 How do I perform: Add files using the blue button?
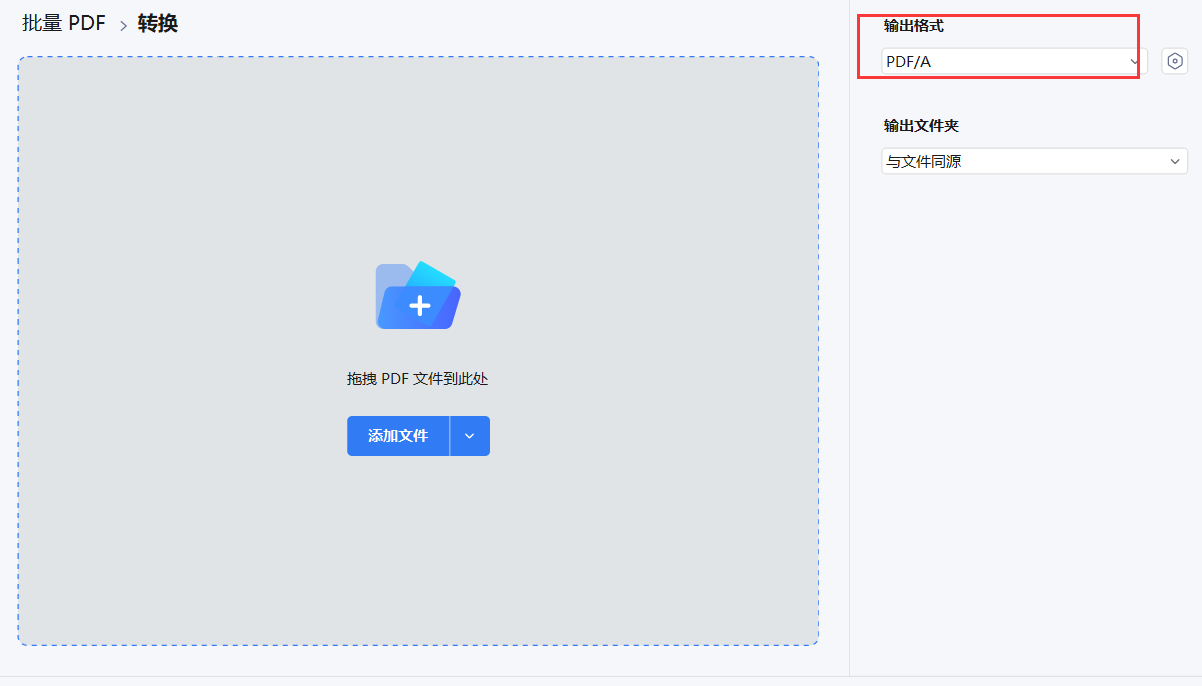(x=398, y=436)
